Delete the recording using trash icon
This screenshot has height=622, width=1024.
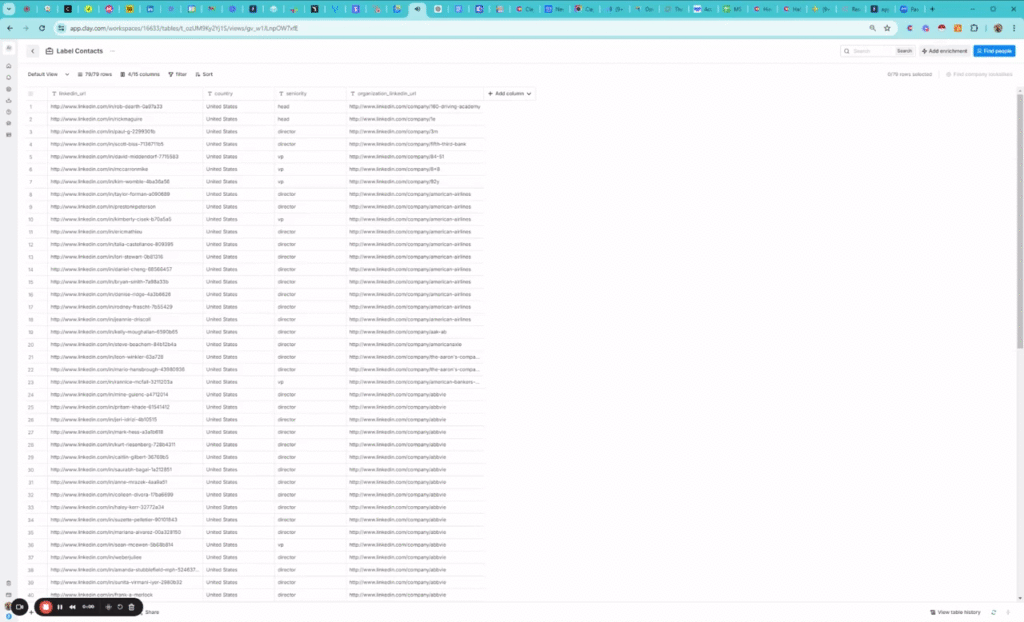(x=131, y=607)
